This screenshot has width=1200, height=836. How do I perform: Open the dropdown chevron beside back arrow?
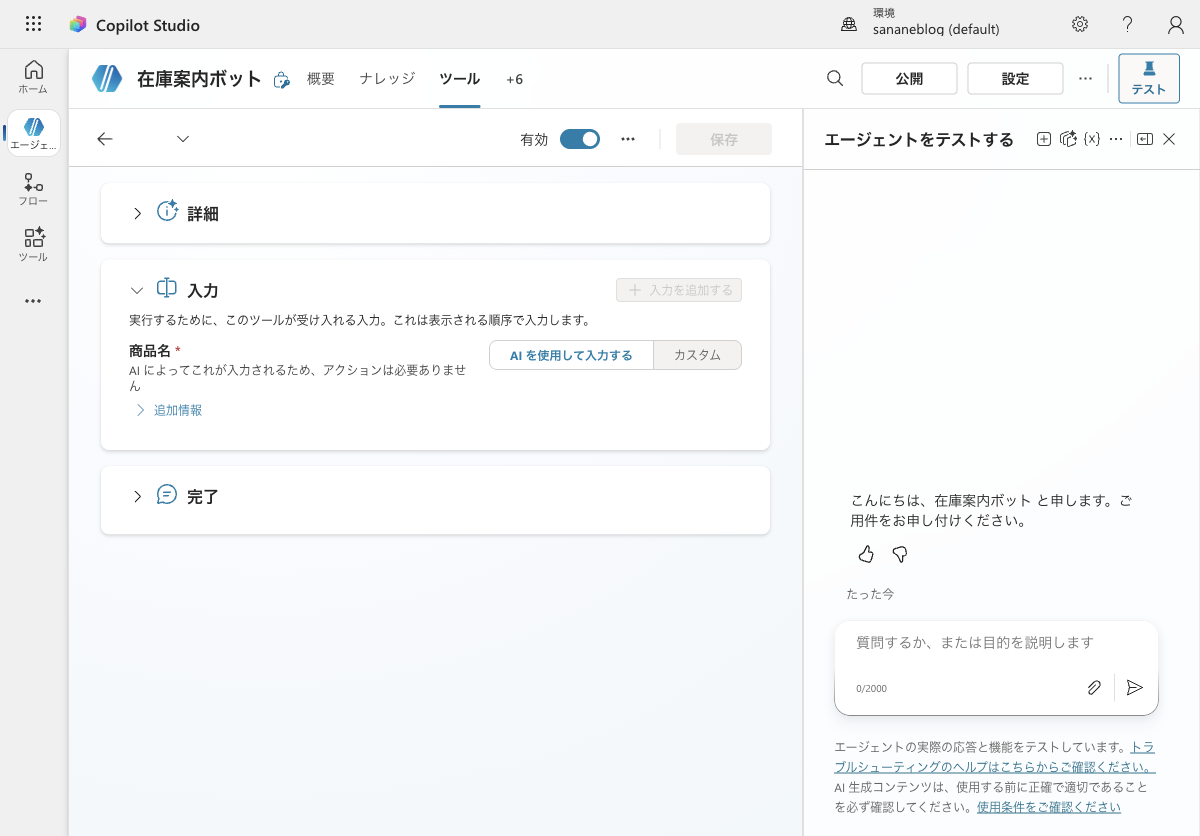pos(183,139)
